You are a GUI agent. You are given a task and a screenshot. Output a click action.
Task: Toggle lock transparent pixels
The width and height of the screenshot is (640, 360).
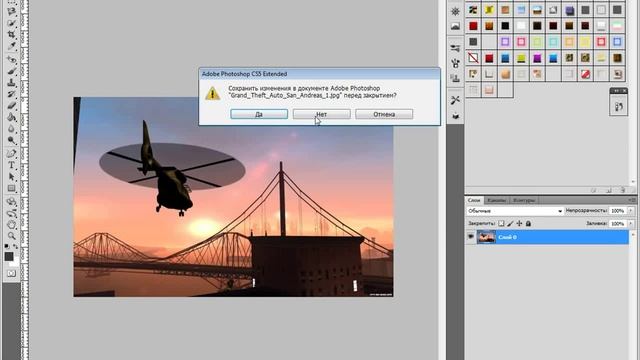coord(501,224)
